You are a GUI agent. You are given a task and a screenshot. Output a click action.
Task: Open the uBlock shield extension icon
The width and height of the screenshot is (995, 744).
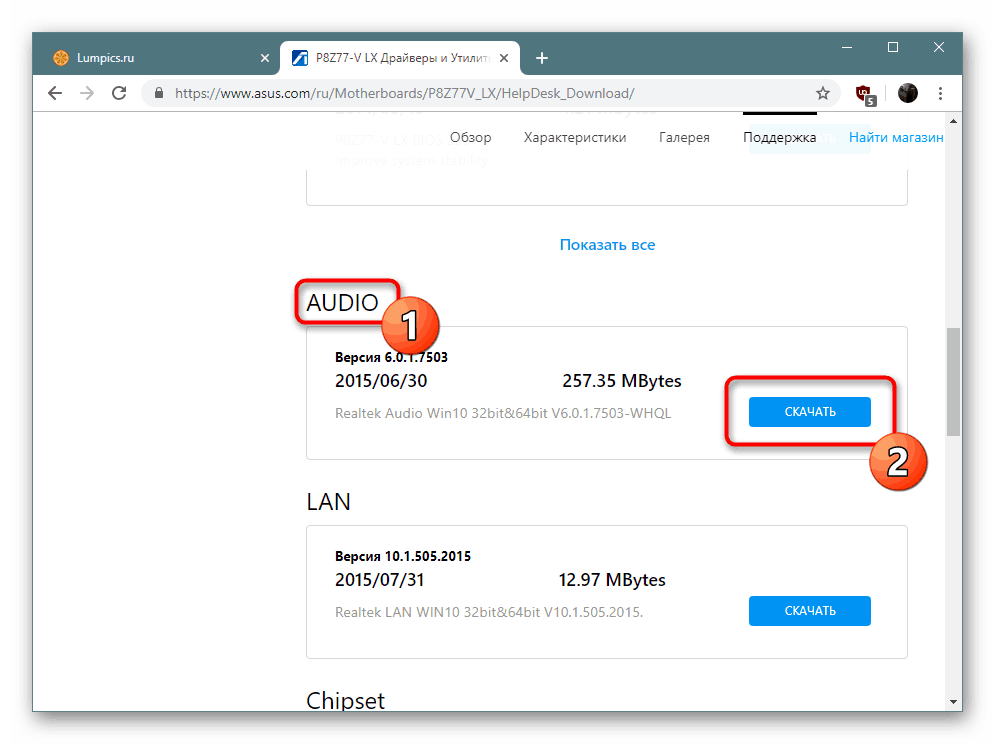(x=865, y=95)
